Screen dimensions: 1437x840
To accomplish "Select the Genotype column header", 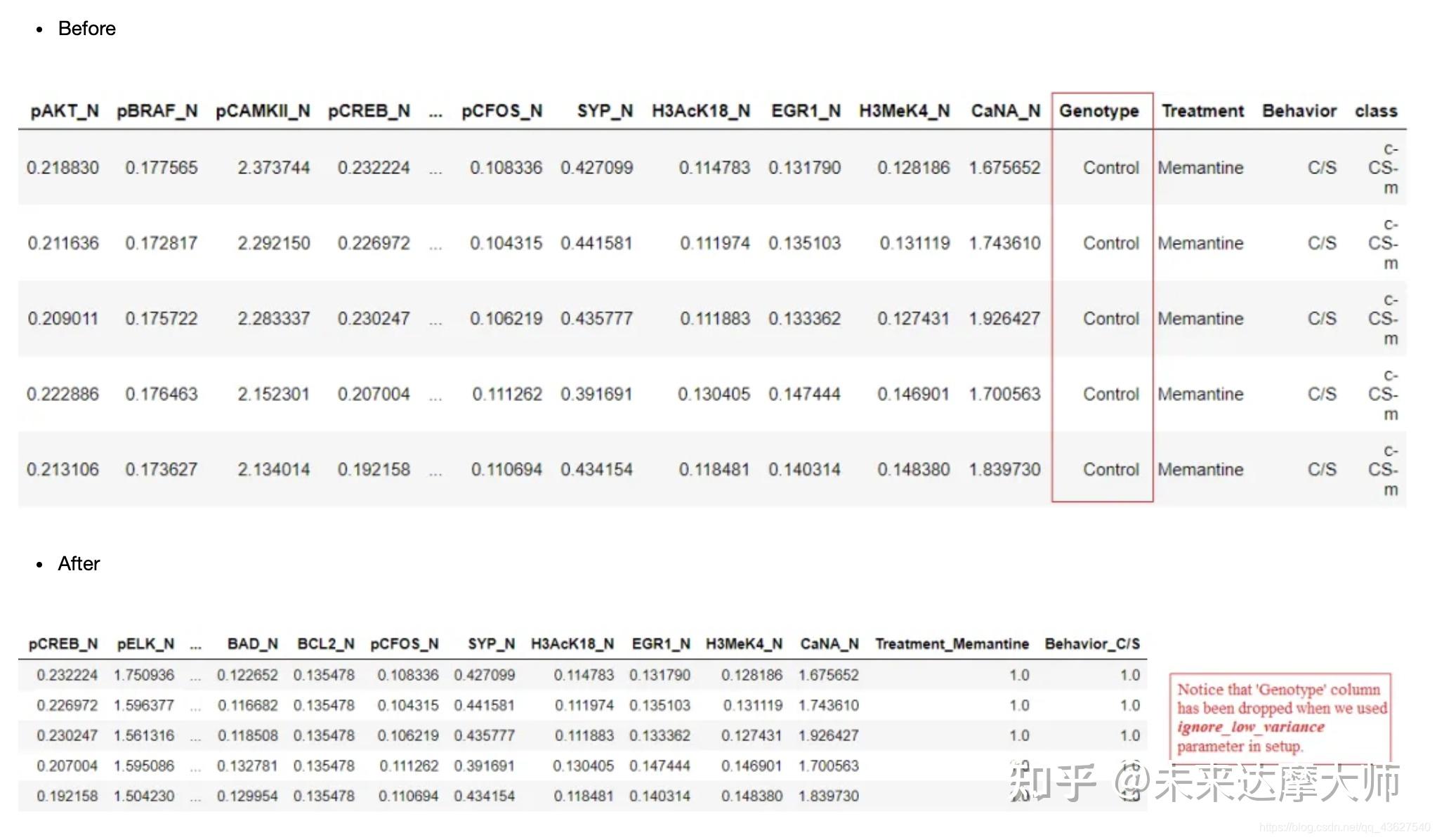I will pyautogui.click(x=1099, y=111).
